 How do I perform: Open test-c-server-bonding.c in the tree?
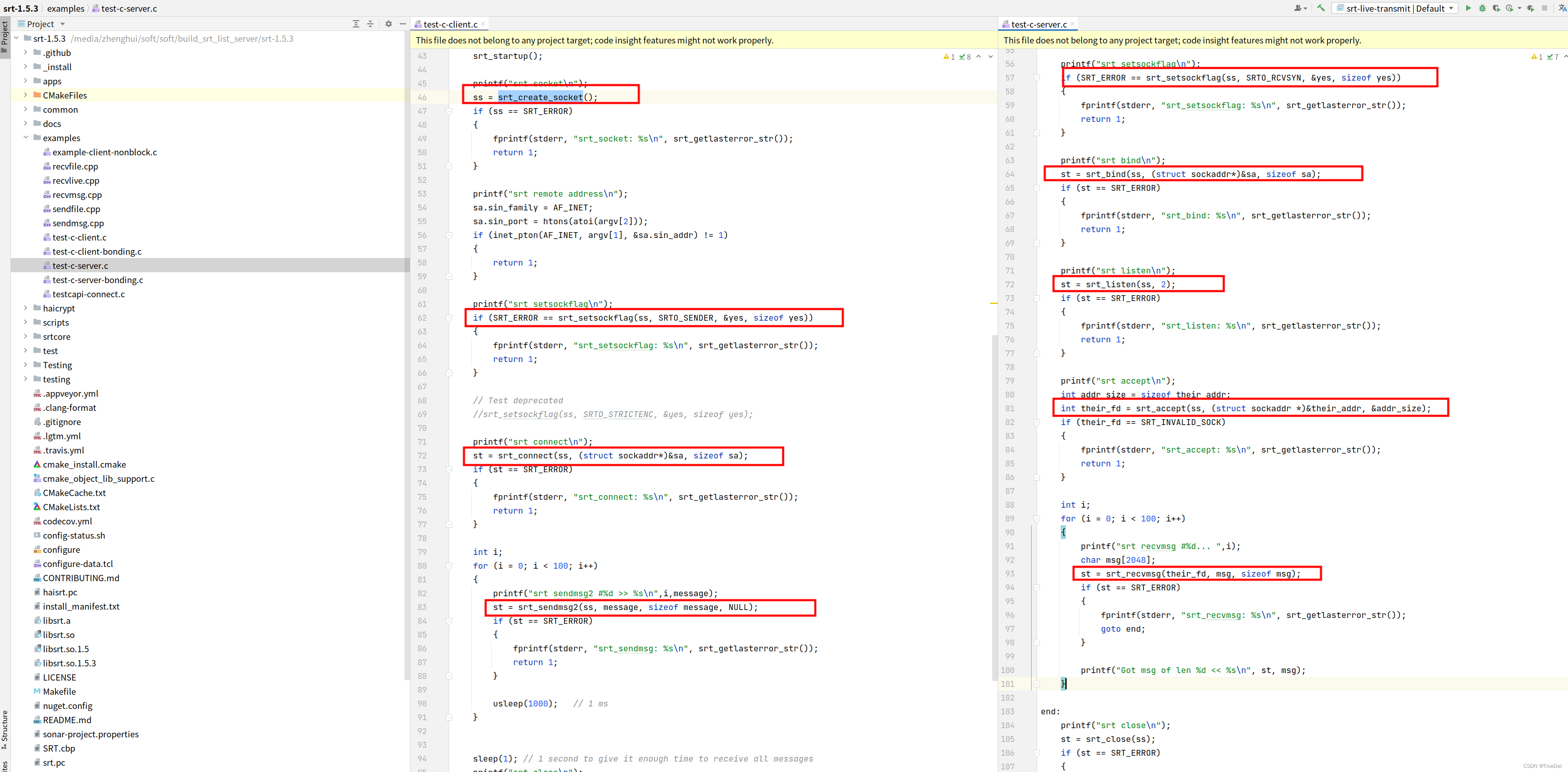click(x=97, y=280)
